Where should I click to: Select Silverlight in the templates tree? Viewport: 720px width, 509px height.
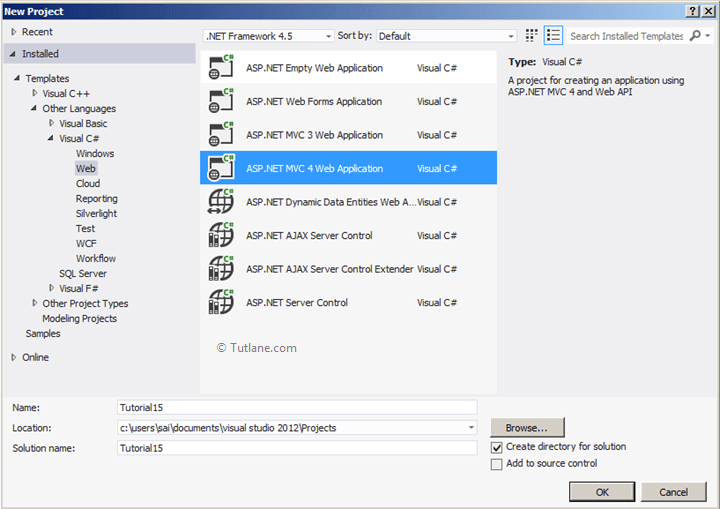96,214
